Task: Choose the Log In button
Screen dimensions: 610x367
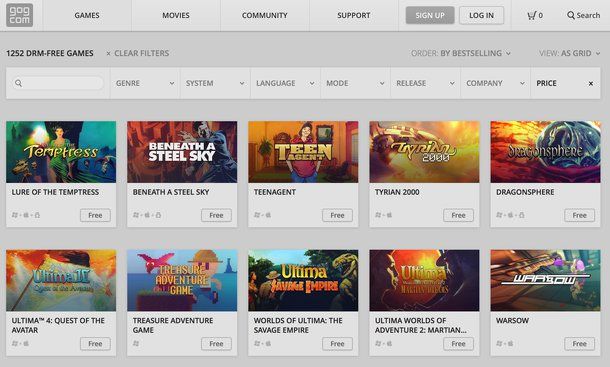Action: [481, 15]
